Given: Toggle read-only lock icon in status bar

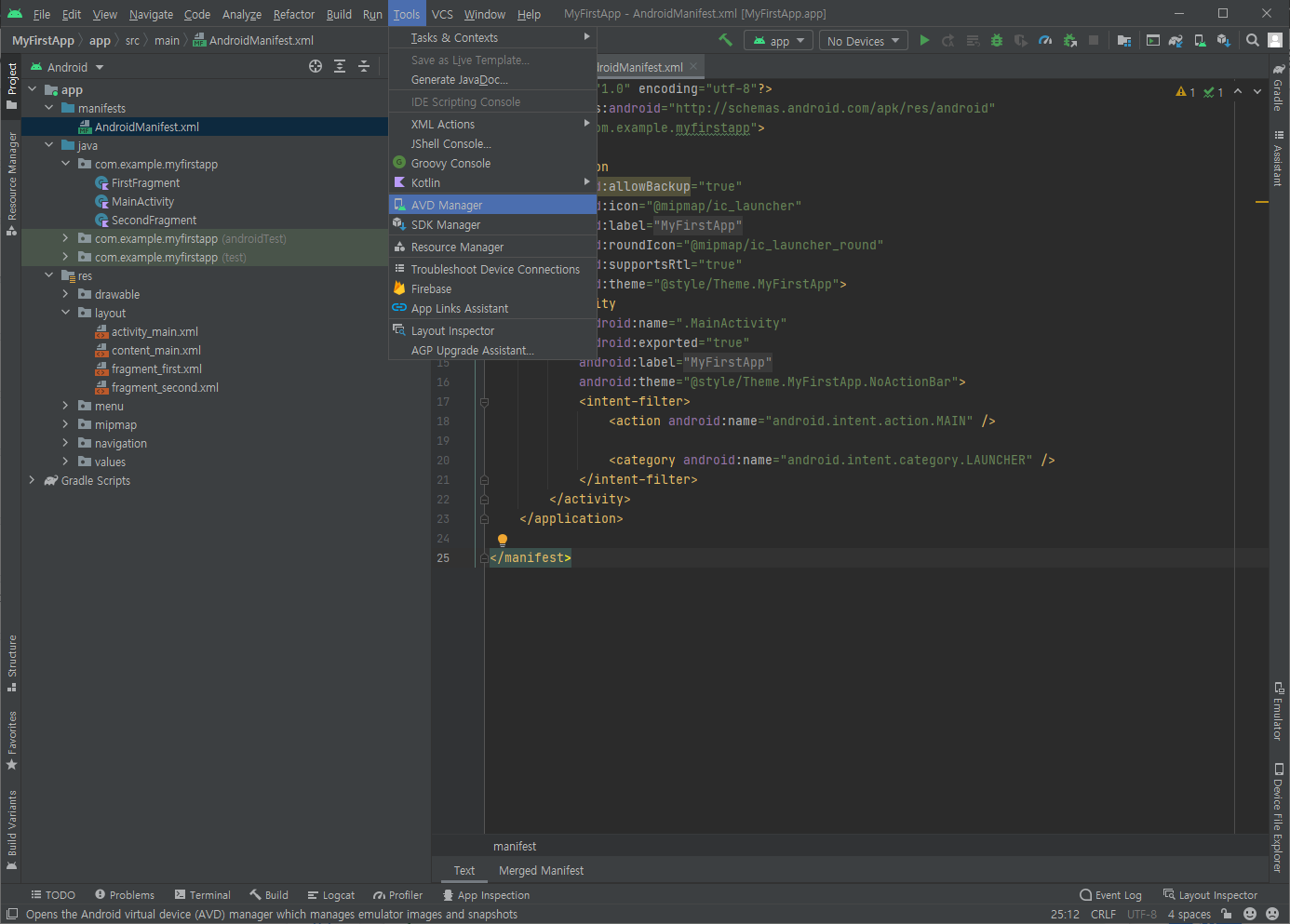Looking at the screenshot, I should pyautogui.click(x=1227, y=914).
